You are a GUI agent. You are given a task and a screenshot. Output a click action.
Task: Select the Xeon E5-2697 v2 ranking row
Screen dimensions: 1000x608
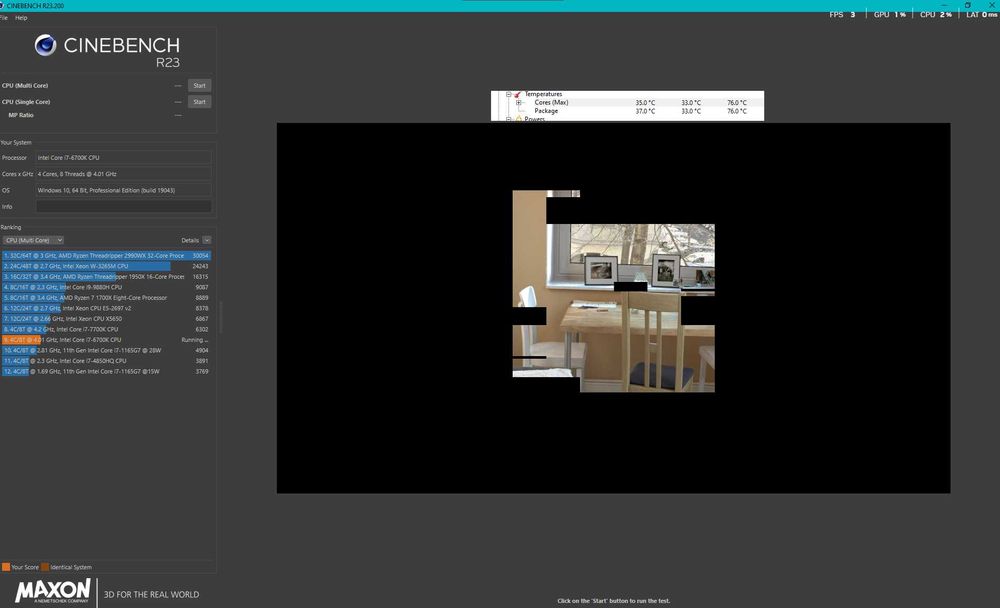106,308
